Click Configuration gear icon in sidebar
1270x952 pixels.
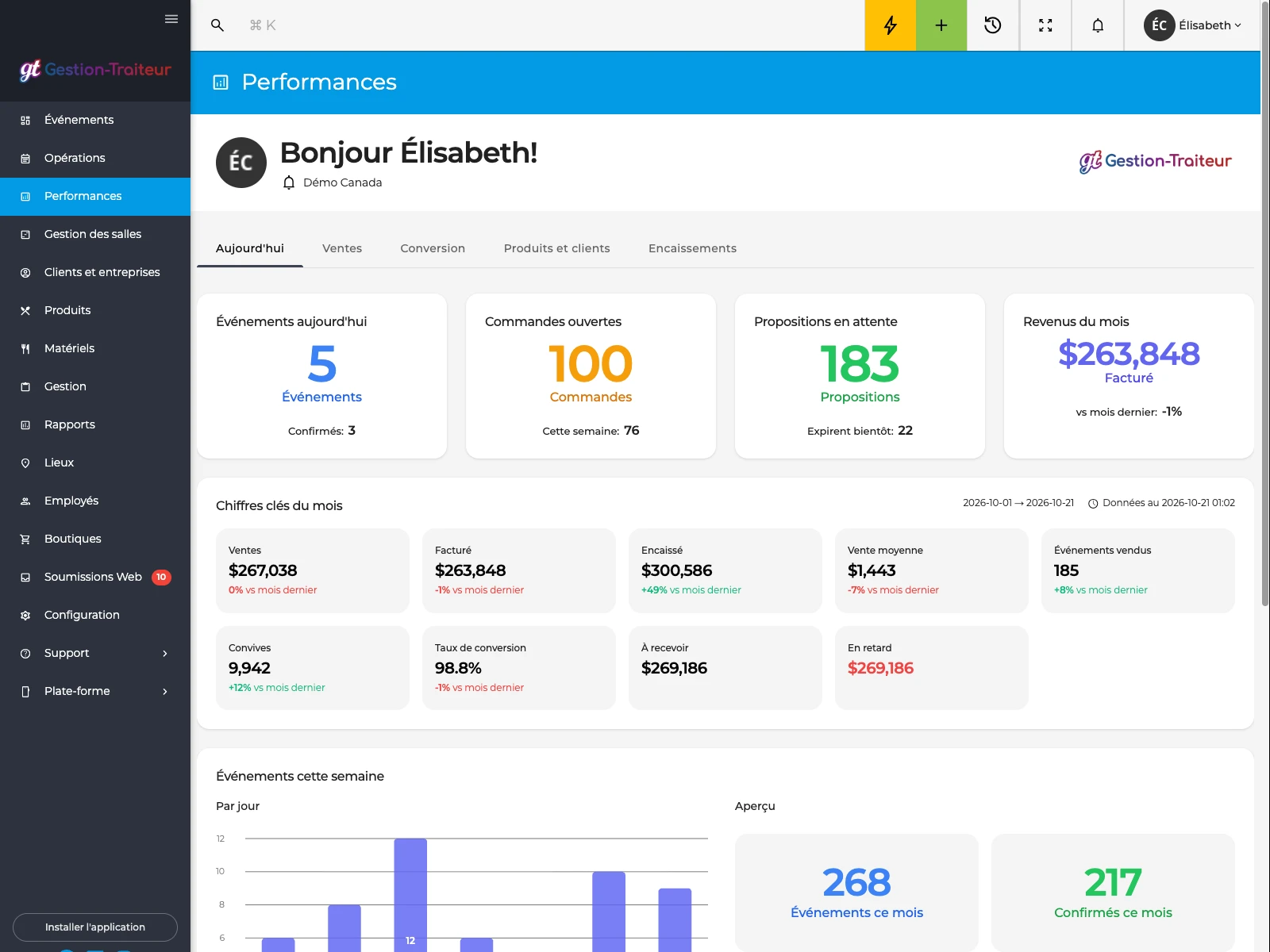click(25, 616)
